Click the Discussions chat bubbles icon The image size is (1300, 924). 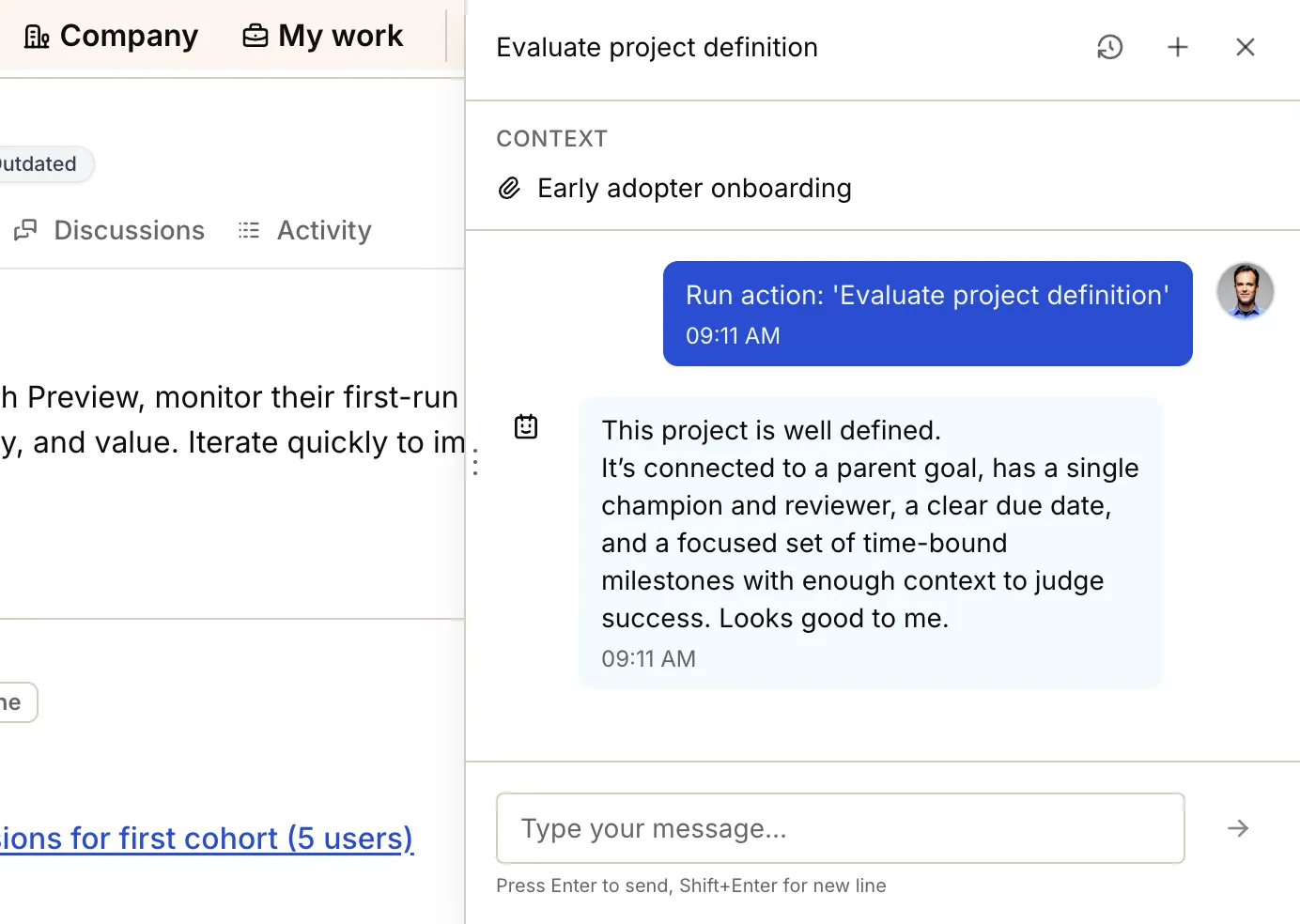pyautogui.click(x=25, y=230)
